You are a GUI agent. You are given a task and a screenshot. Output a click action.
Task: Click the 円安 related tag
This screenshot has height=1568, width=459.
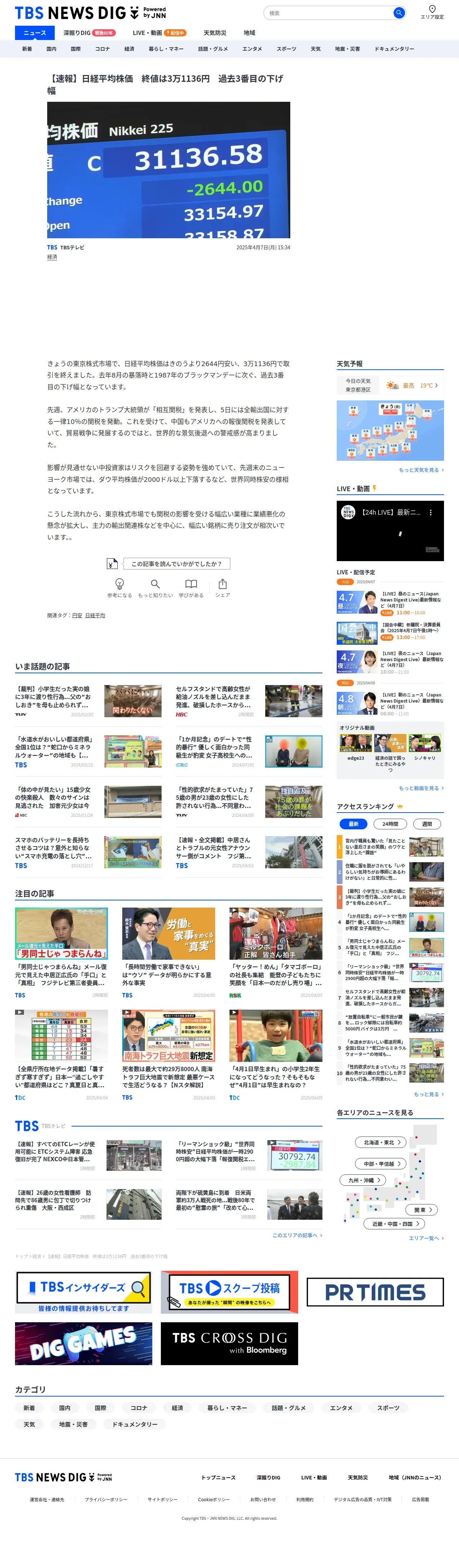pyautogui.click(x=77, y=615)
